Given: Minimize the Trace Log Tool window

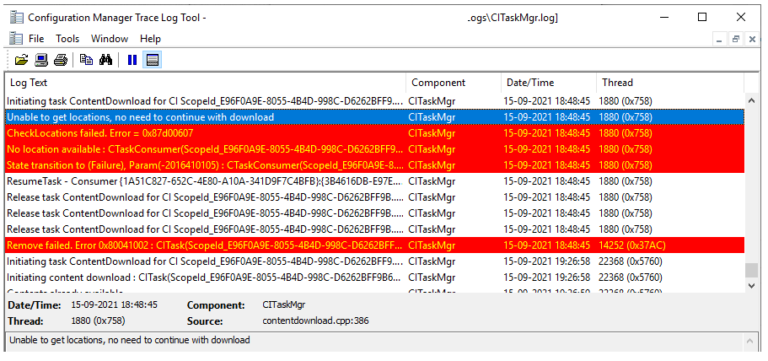Looking at the screenshot, I should pos(664,17).
